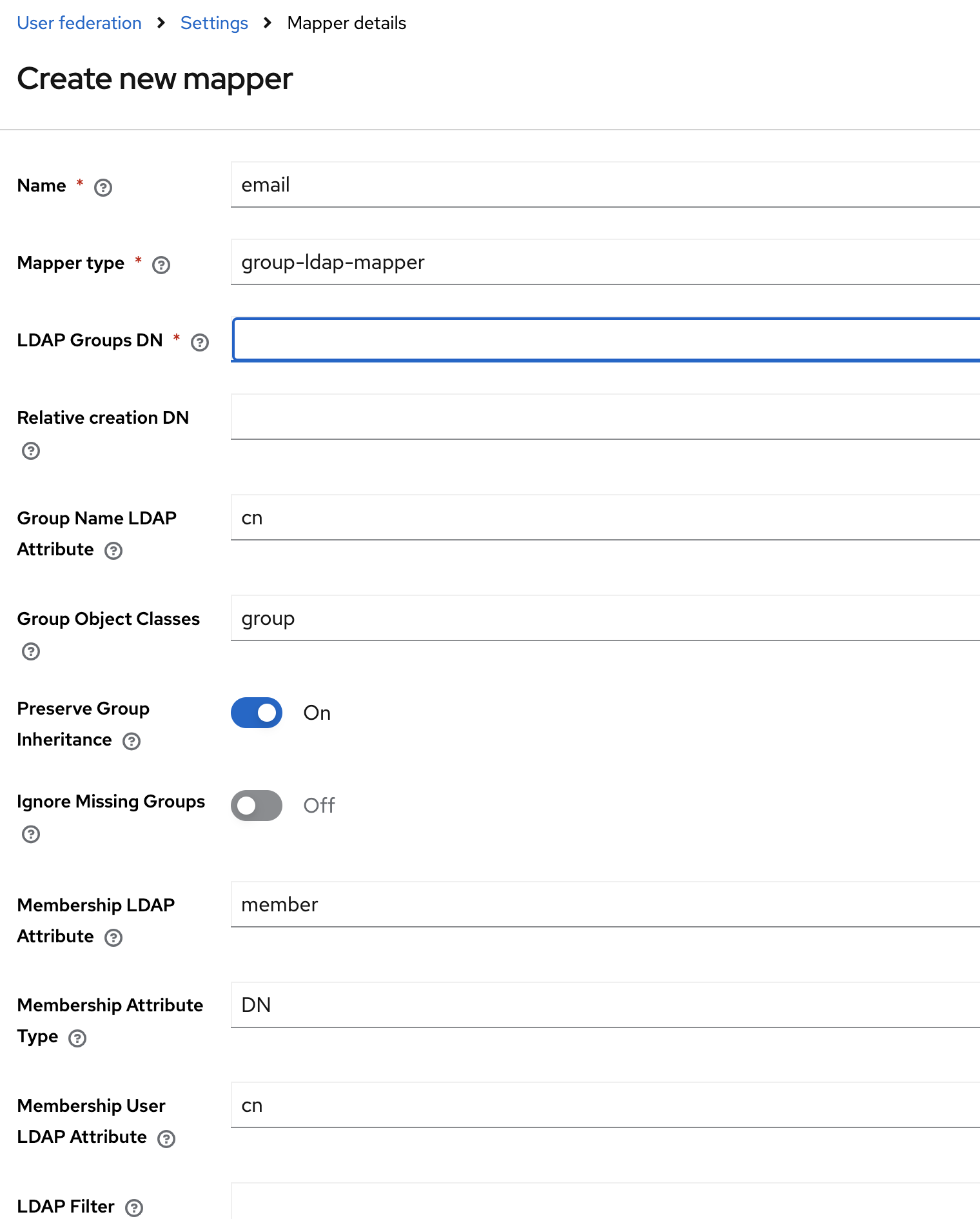Go to User federation breadcrumb

pyautogui.click(x=79, y=23)
